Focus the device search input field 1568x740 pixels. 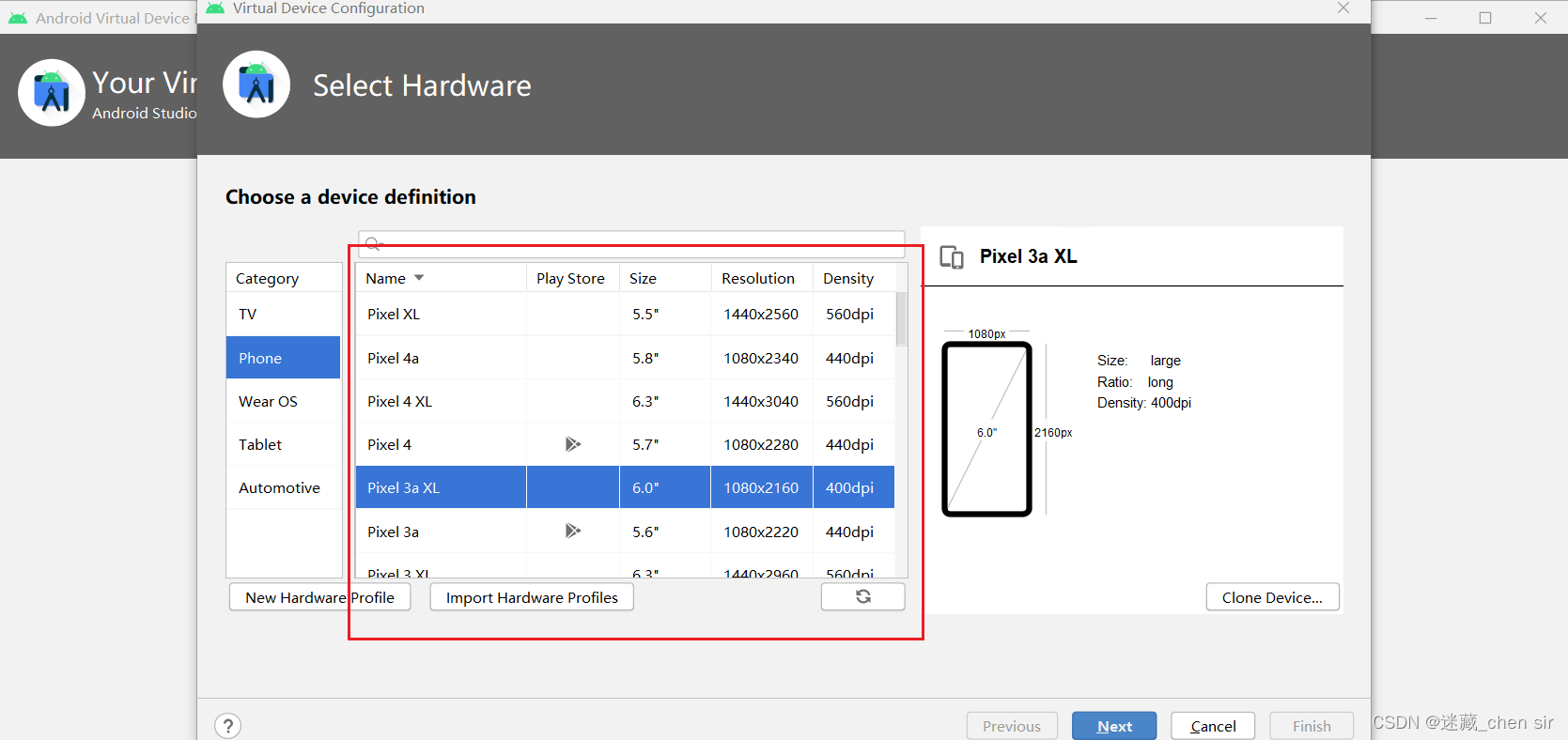(x=631, y=244)
